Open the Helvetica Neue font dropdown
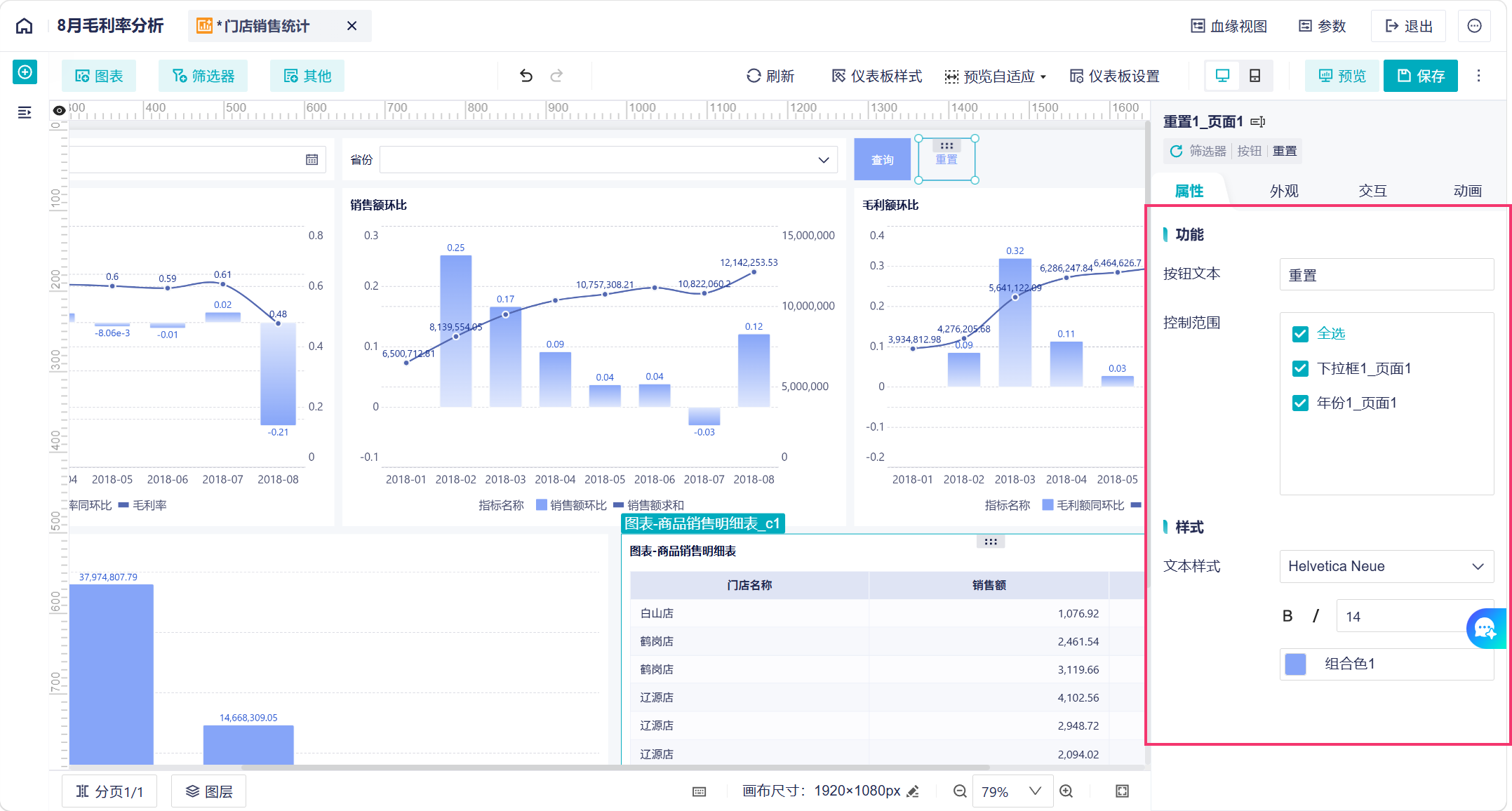 [1386, 566]
